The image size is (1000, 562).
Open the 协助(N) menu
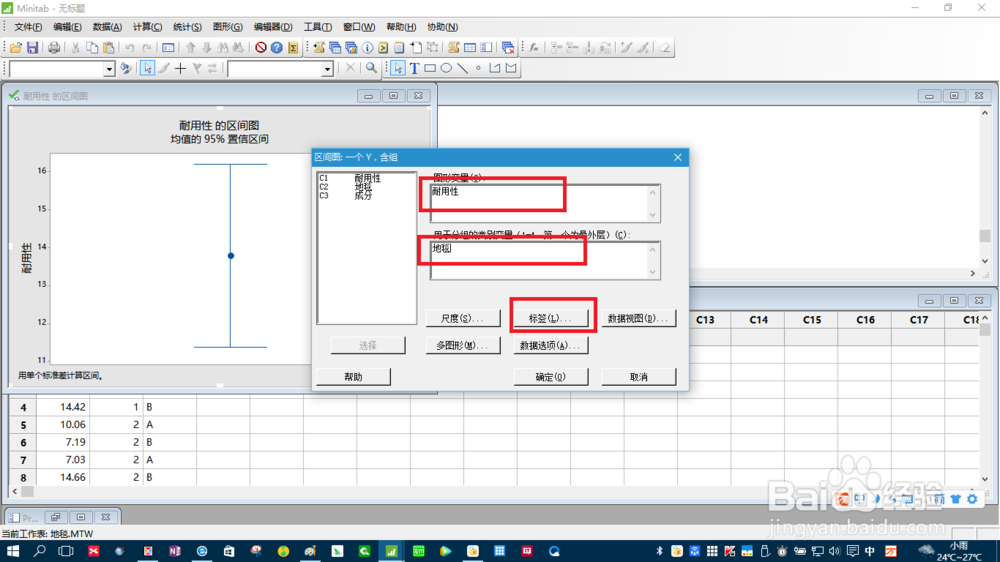pyautogui.click(x=443, y=27)
